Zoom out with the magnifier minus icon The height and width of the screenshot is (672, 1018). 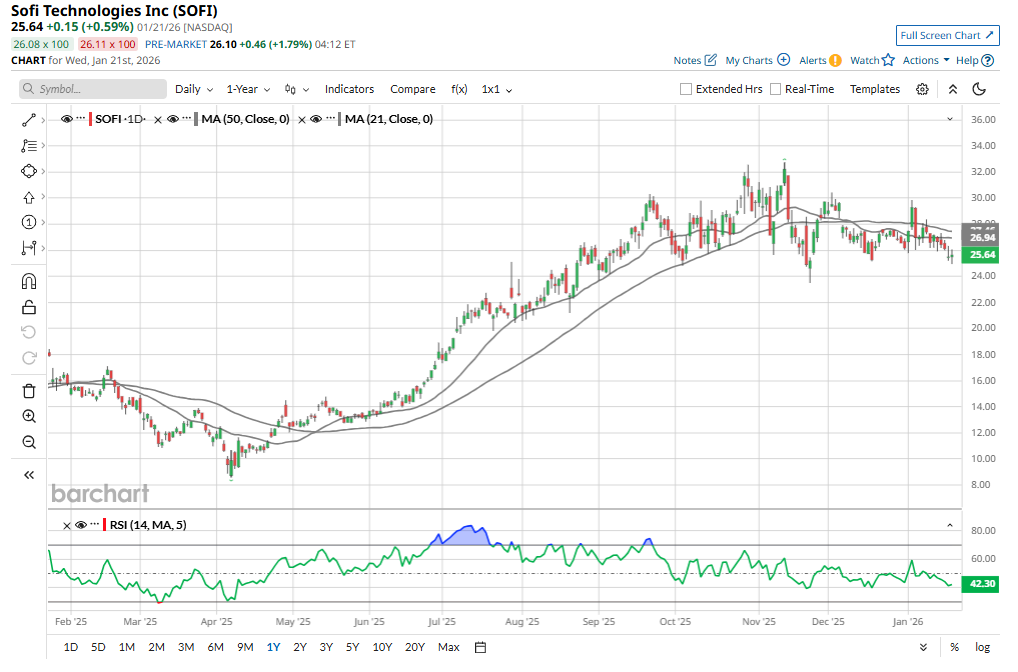pyautogui.click(x=29, y=443)
